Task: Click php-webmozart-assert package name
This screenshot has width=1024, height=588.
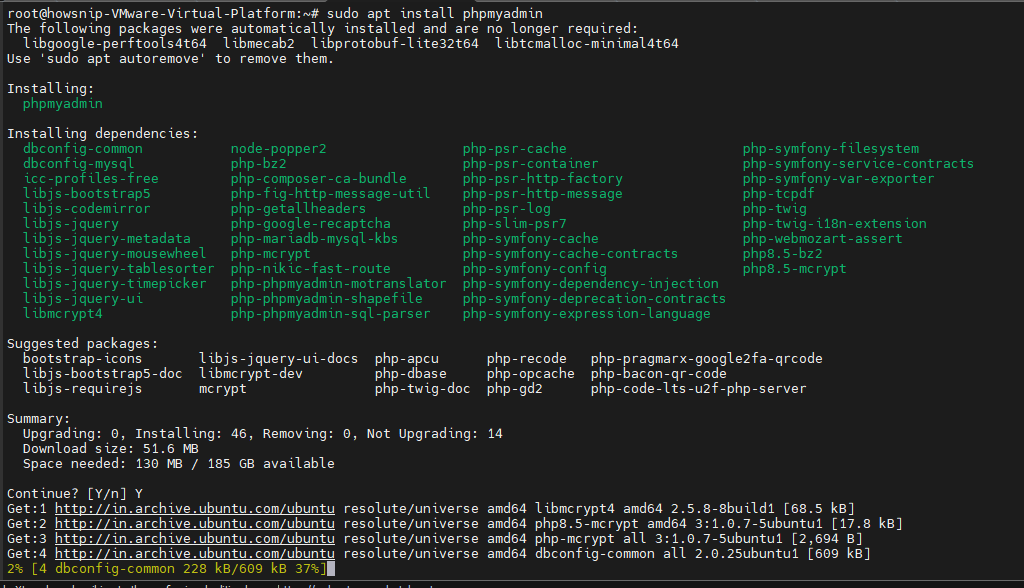Action: point(823,239)
